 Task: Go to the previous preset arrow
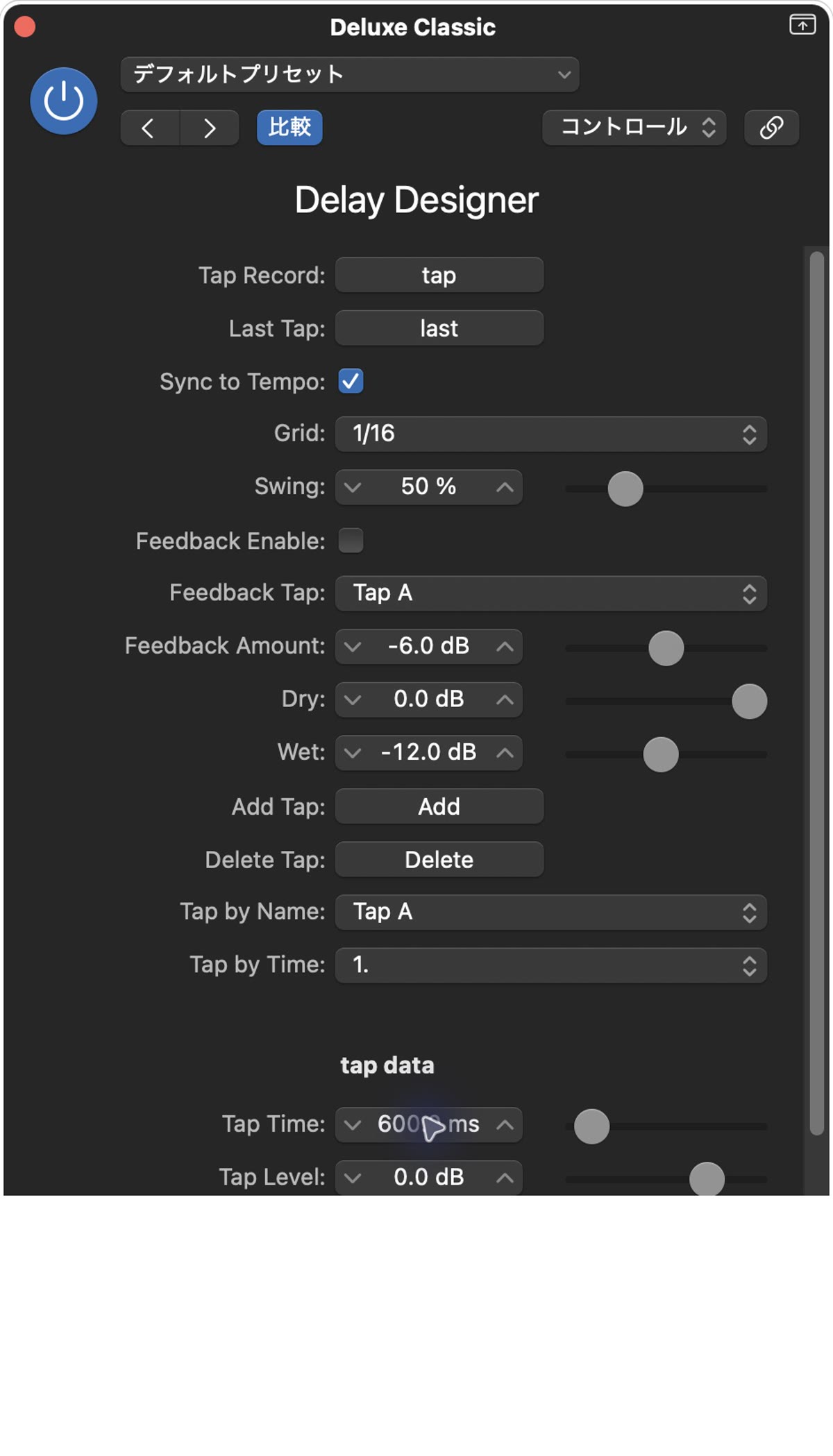(150, 128)
